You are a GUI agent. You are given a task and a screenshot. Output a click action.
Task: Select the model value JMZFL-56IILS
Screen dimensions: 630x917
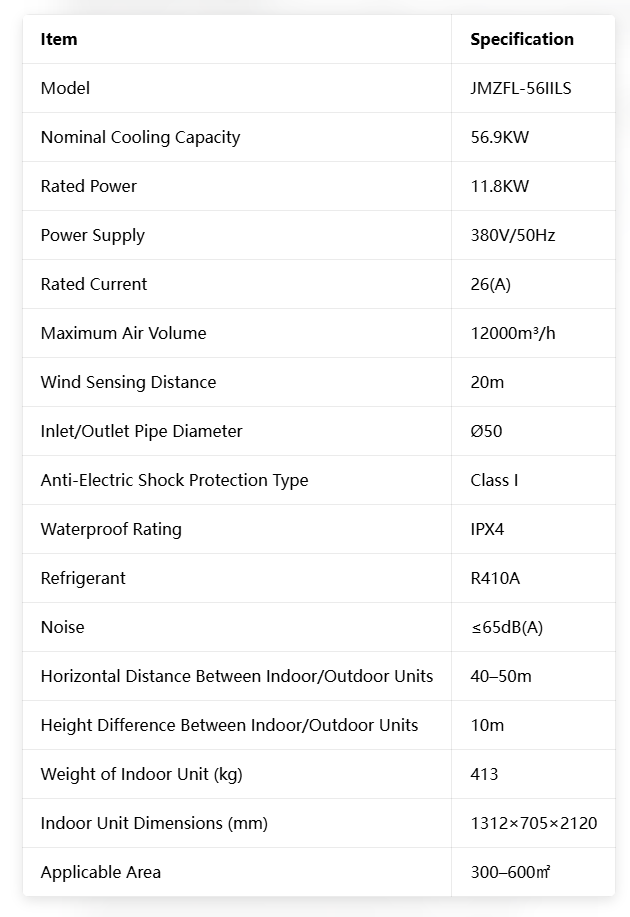[521, 88]
